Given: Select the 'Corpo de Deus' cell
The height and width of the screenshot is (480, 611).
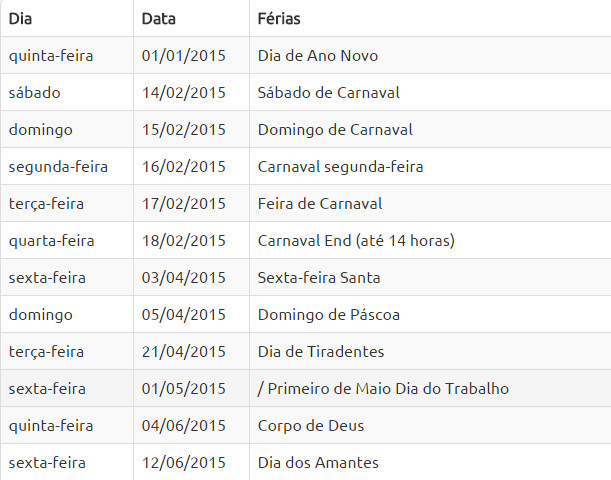Looking at the screenshot, I should click(x=310, y=426).
